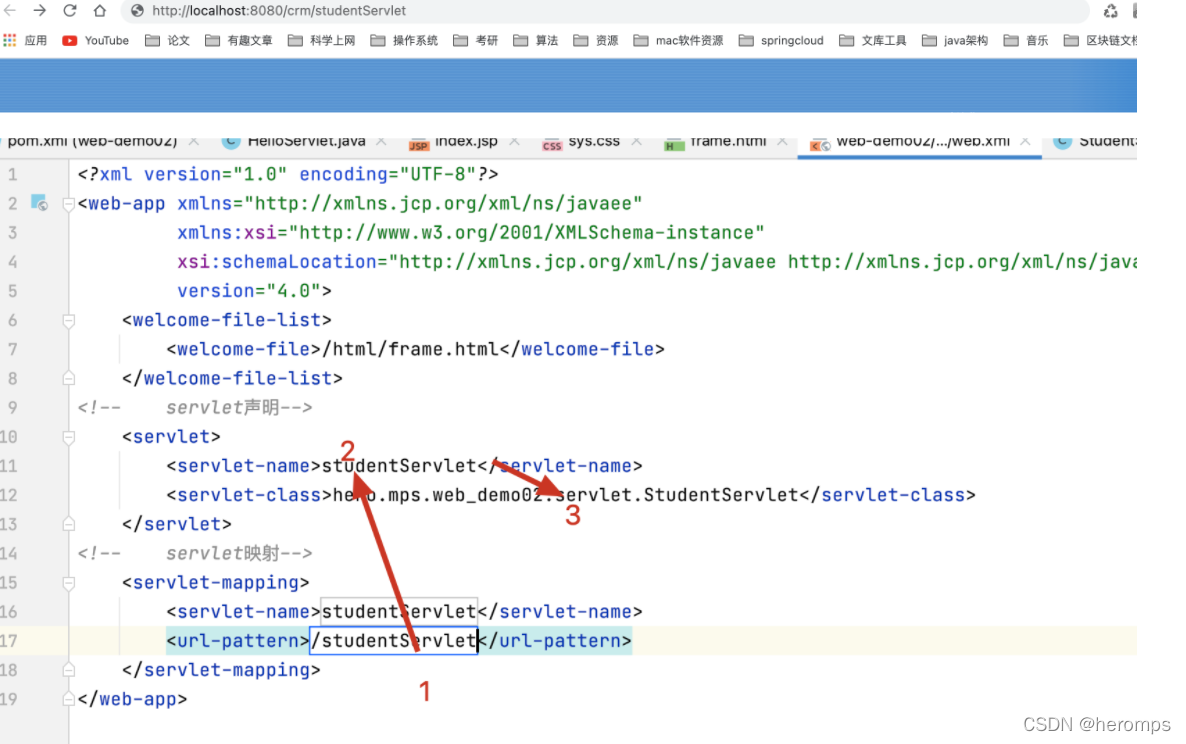Open the YouTube bookmark

95,40
